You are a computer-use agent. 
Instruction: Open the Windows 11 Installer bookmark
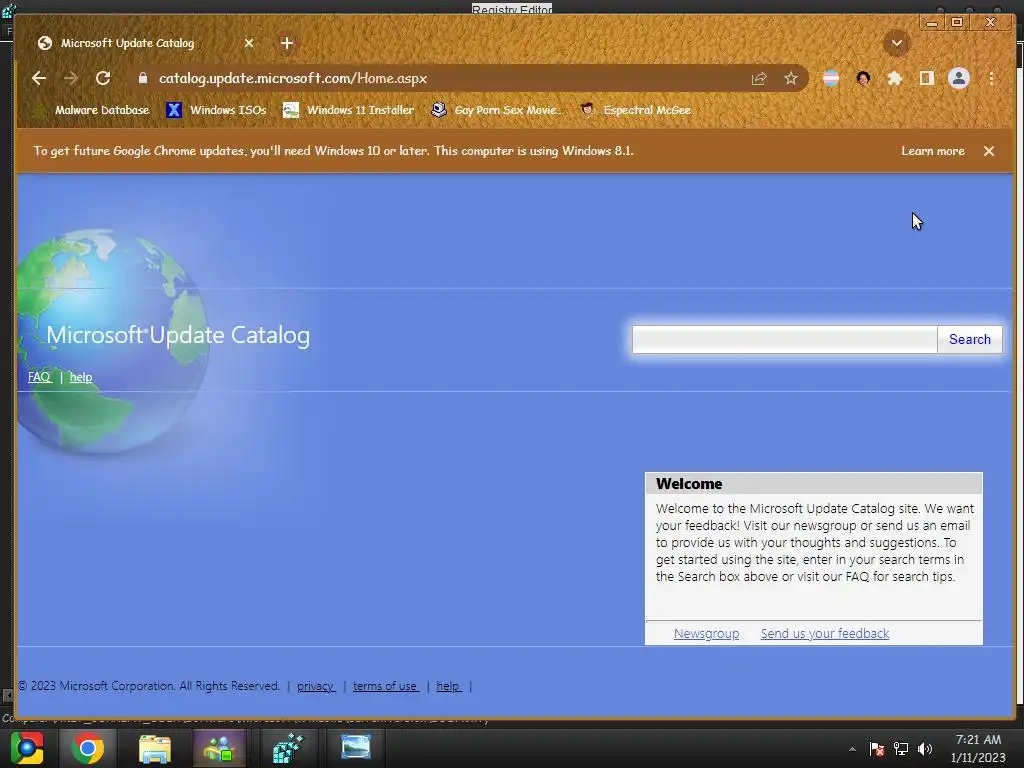pos(348,110)
